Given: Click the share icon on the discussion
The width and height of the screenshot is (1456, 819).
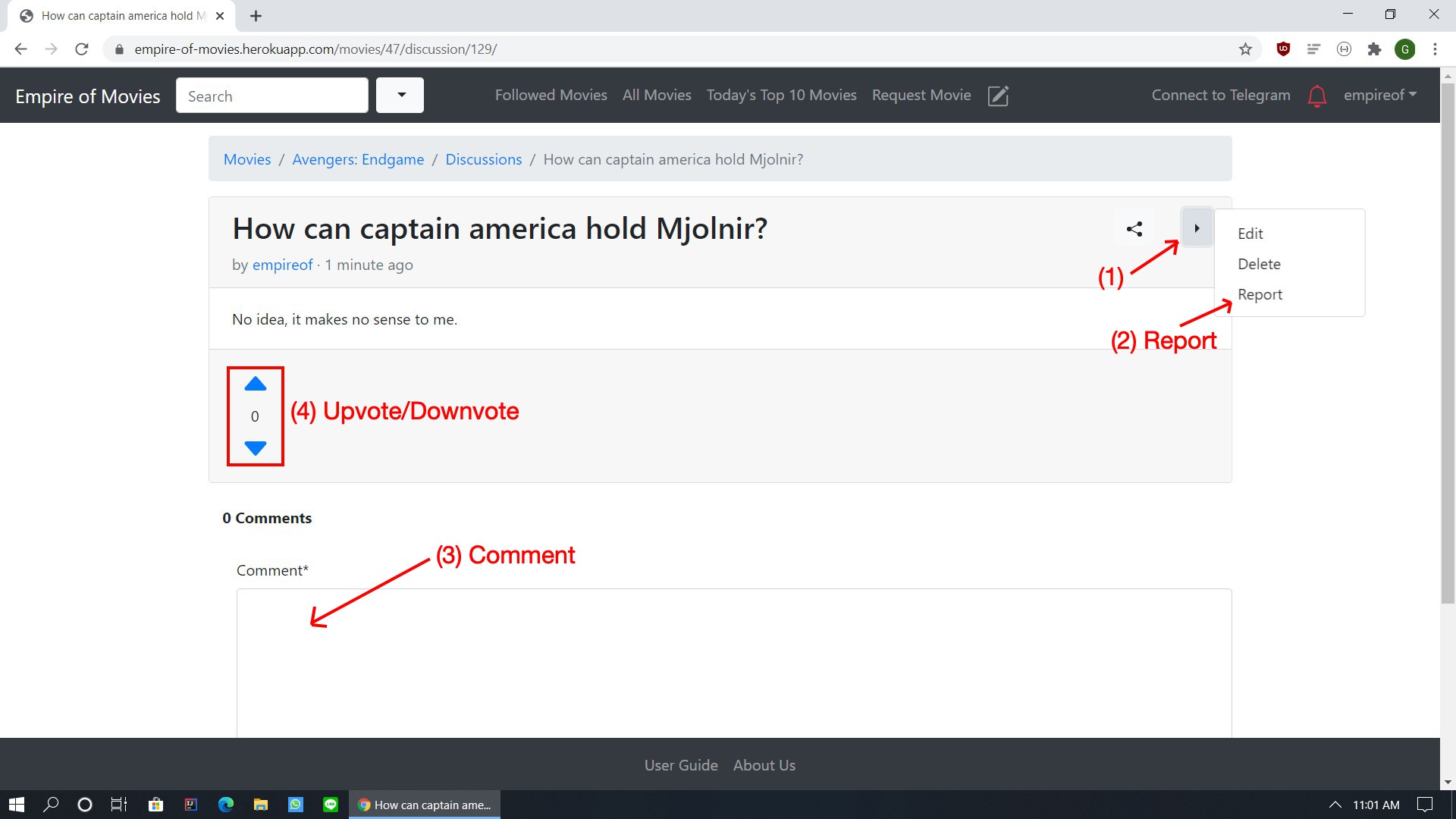Looking at the screenshot, I should point(1134,229).
